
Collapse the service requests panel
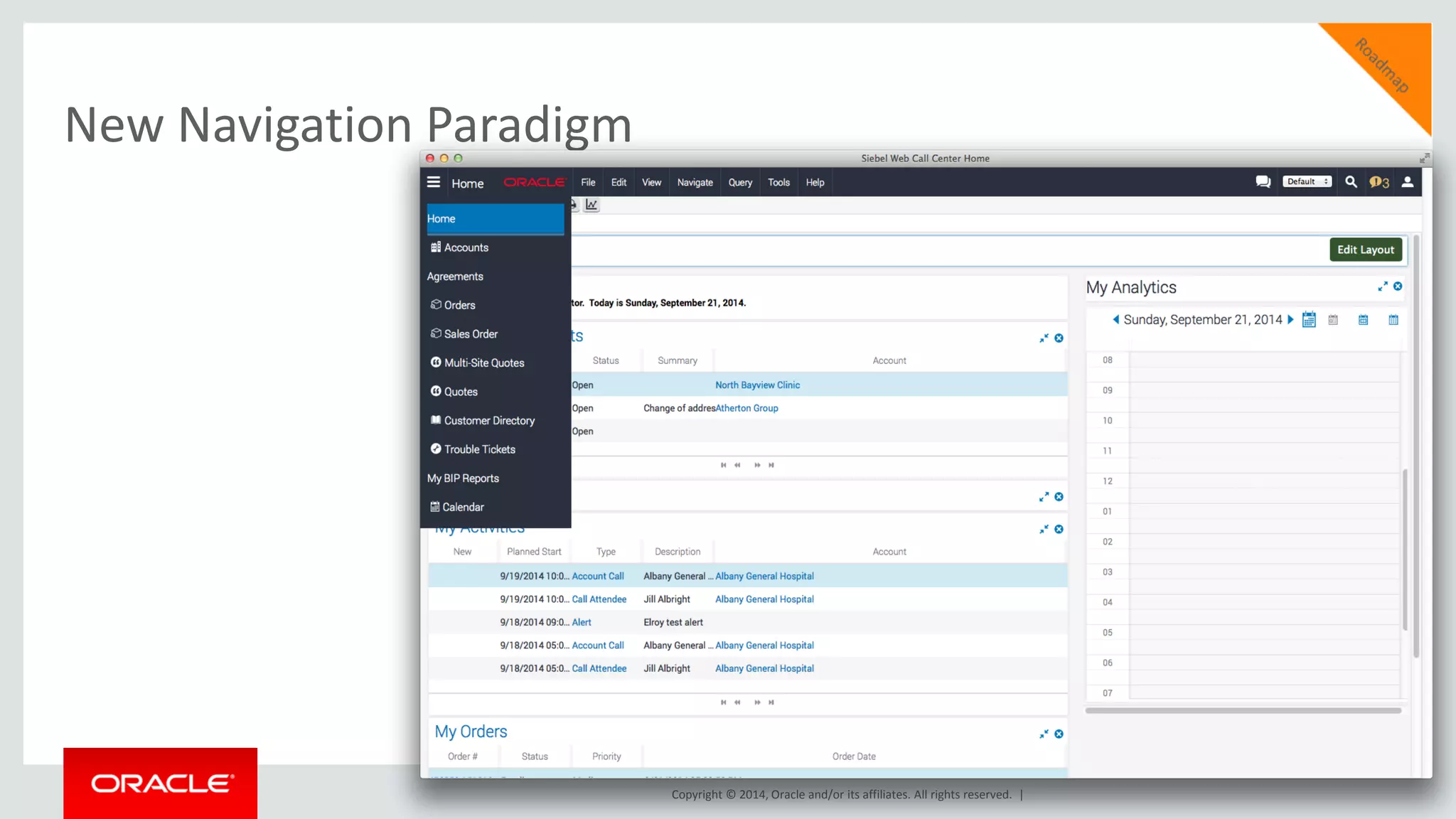click(1044, 338)
